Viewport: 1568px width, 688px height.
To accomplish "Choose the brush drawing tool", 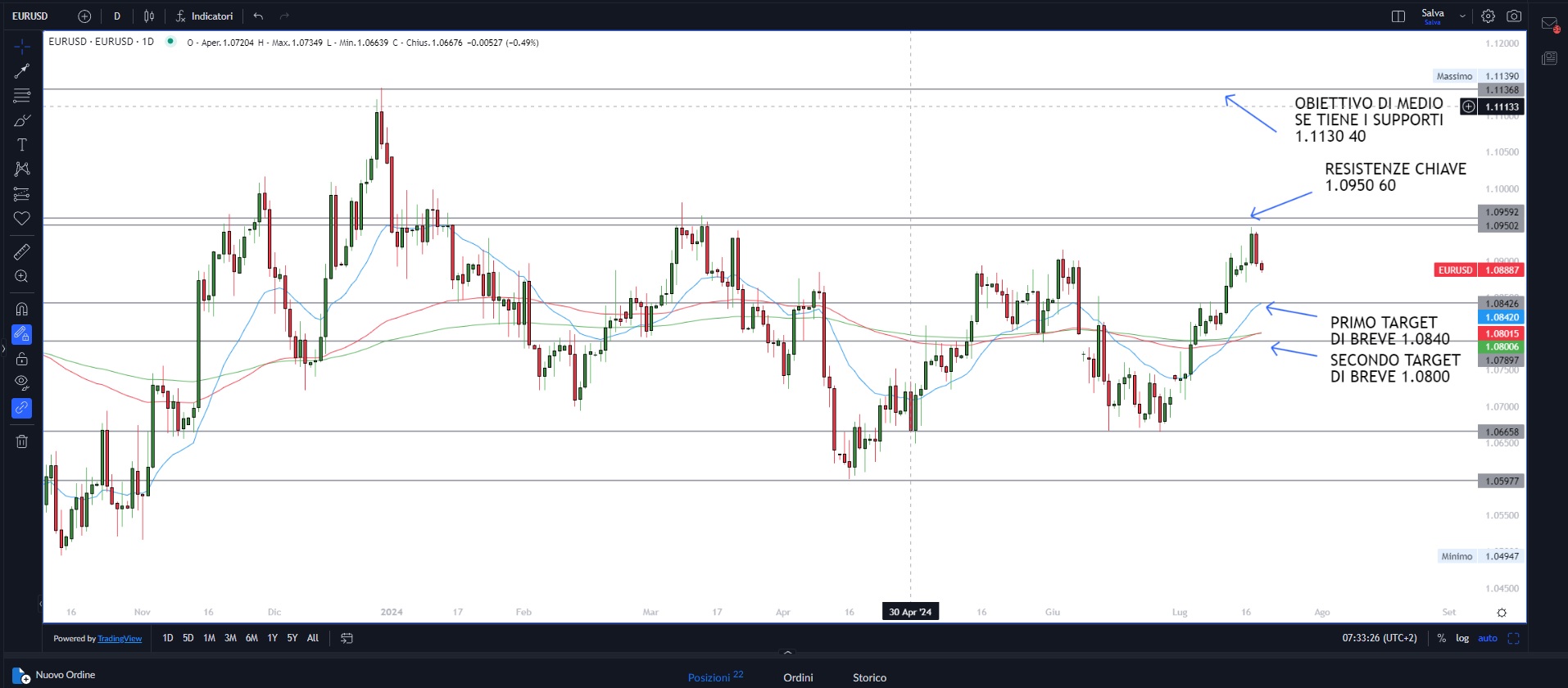I will [22, 120].
